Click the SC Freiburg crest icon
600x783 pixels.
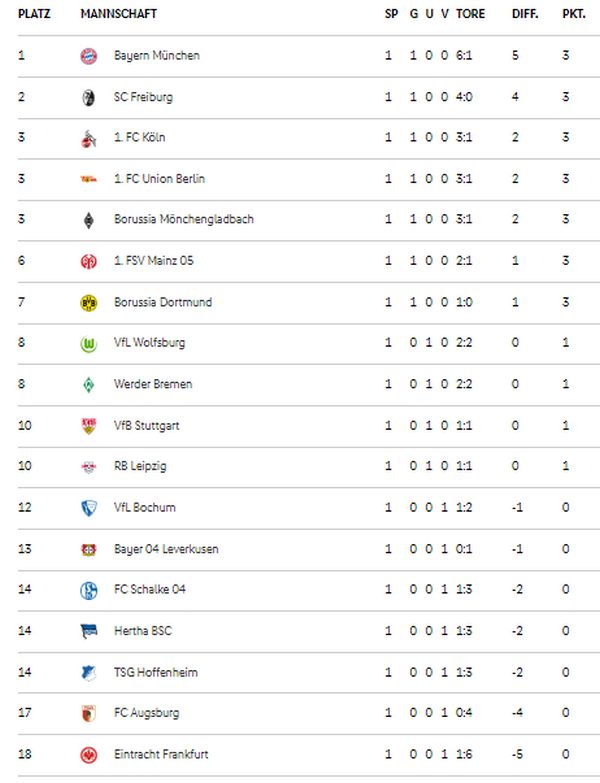pos(88,97)
